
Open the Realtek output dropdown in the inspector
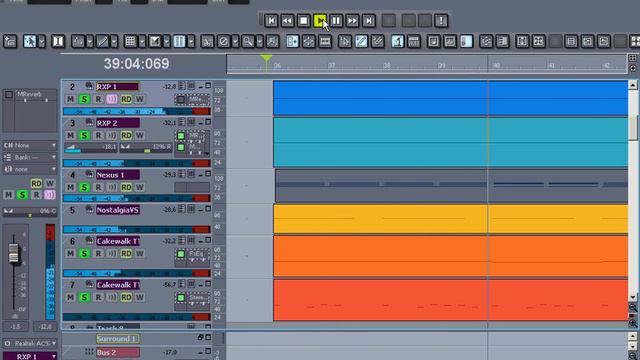click(30, 344)
